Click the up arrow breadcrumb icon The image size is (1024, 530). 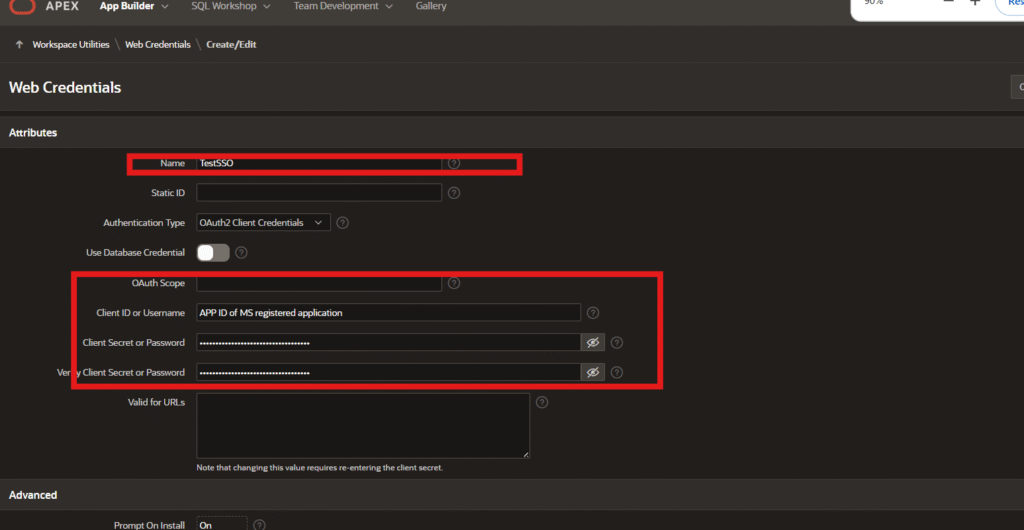click(x=19, y=45)
